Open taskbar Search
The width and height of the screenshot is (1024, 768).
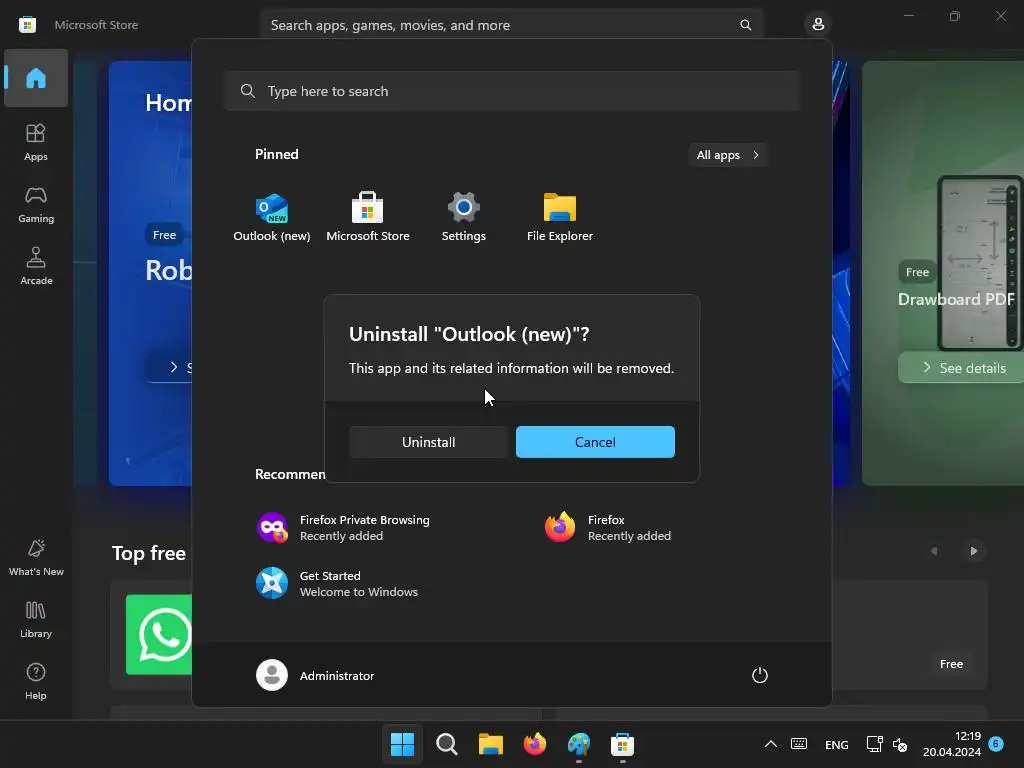tap(447, 744)
